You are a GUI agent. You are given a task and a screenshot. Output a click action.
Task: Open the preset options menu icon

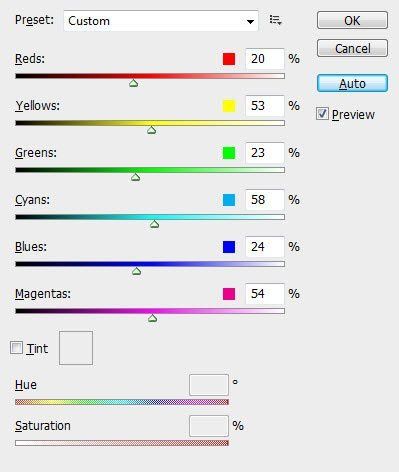click(x=276, y=20)
